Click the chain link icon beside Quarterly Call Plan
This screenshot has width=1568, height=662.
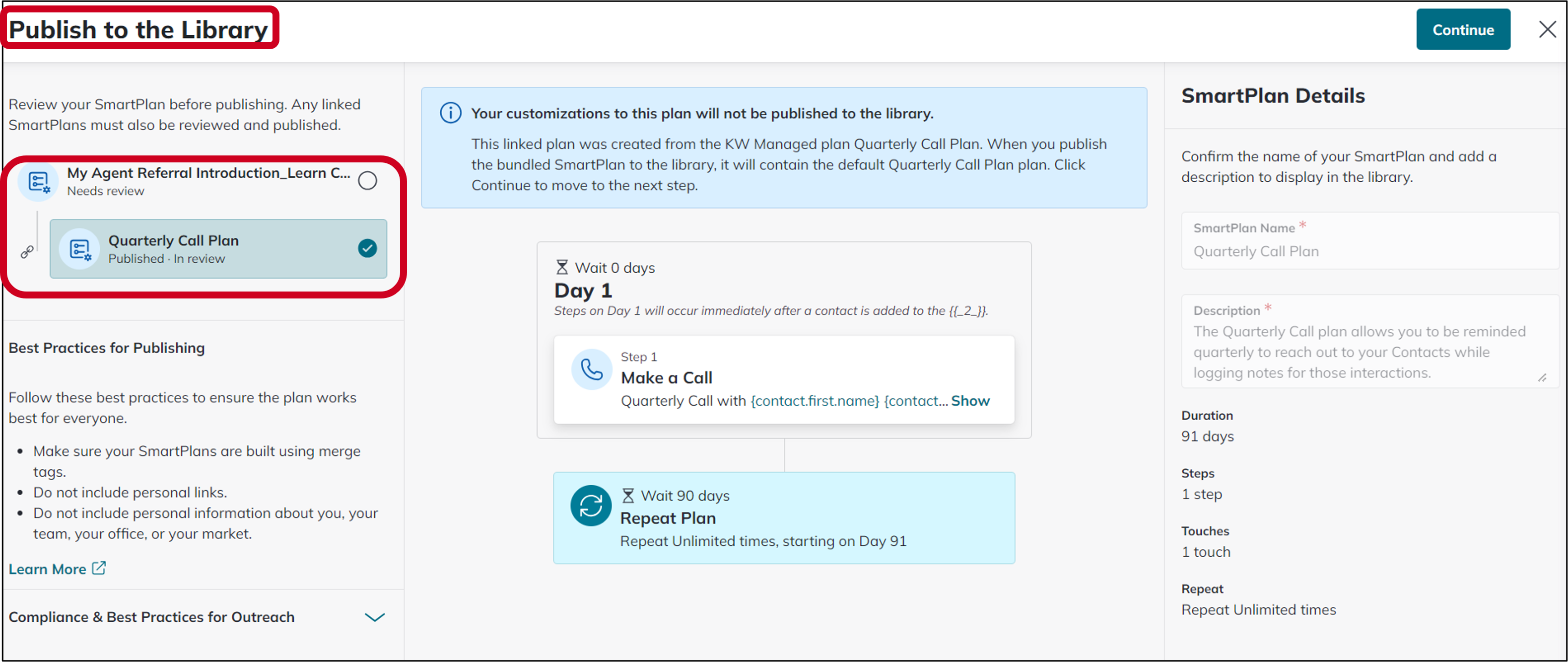pos(27,251)
